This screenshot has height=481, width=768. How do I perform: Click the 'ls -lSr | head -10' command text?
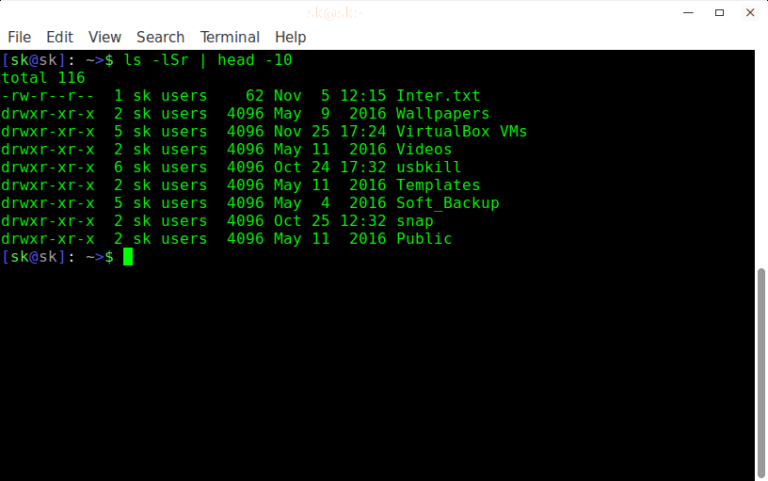point(207,60)
